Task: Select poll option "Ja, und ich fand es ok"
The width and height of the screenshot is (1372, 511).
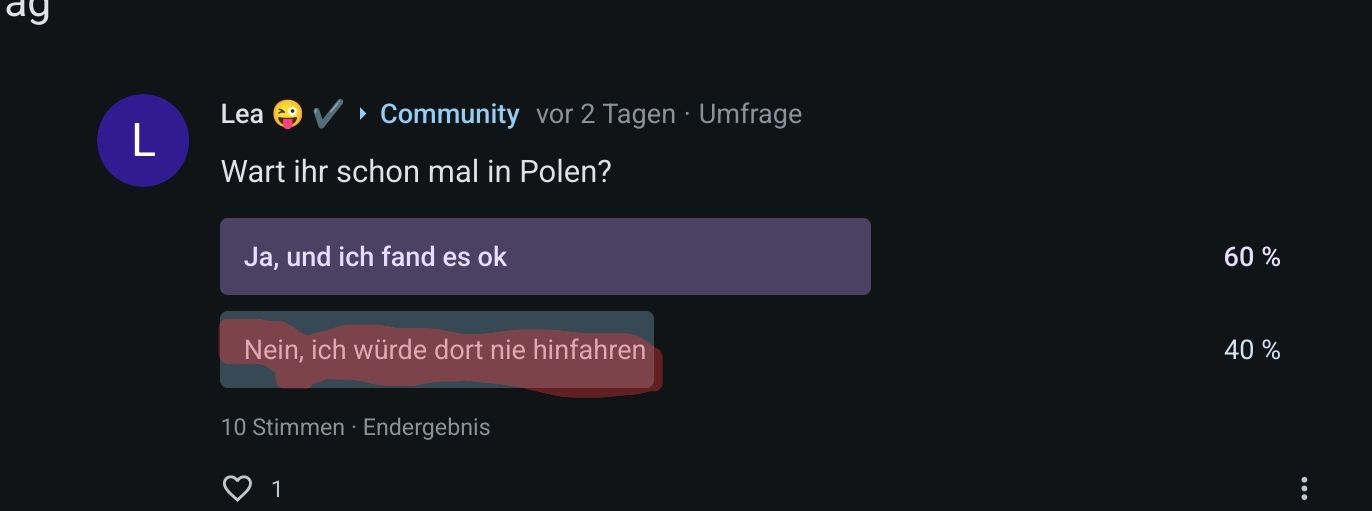Action: (x=545, y=257)
